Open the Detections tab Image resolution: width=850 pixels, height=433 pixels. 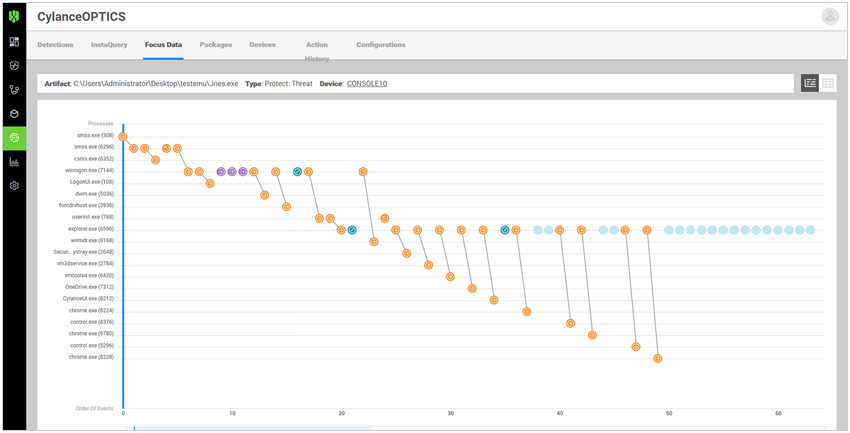(55, 45)
